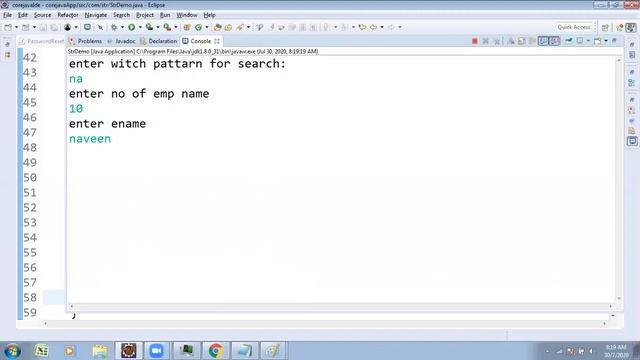Terminate the running program with red stop
This screenshot has width=640, height=360.
pos(474,41)
